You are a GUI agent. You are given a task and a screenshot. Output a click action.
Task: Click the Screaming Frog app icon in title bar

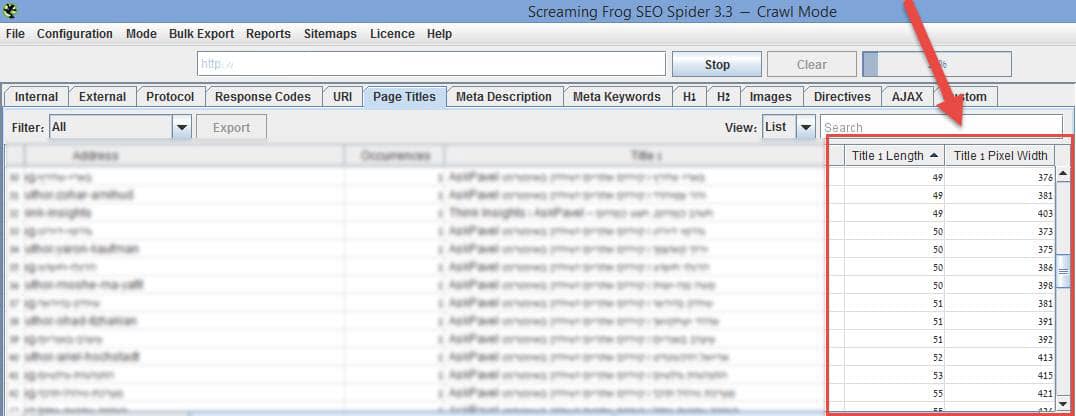pyautogui.click(x=10, y=10)
